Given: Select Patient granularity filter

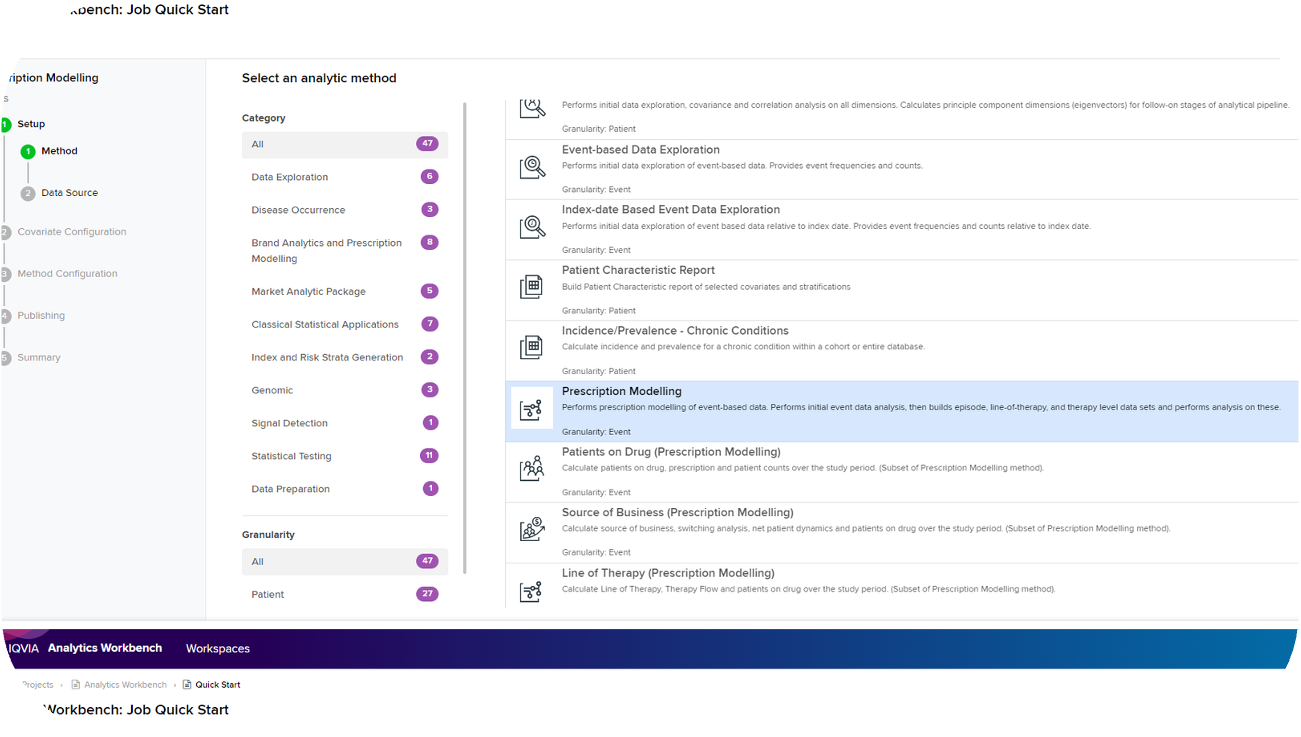Looking at the screenshot, I should pos(345,594).
